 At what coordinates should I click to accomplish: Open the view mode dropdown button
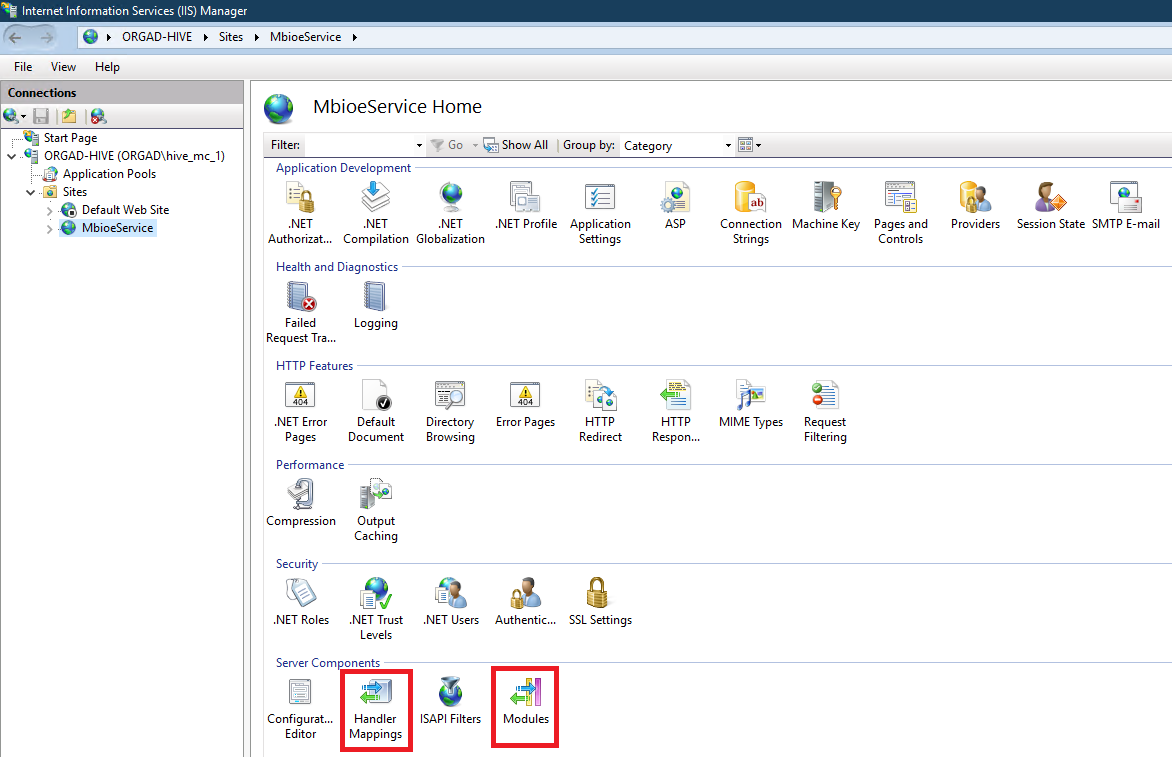click(x=750, y=145)
